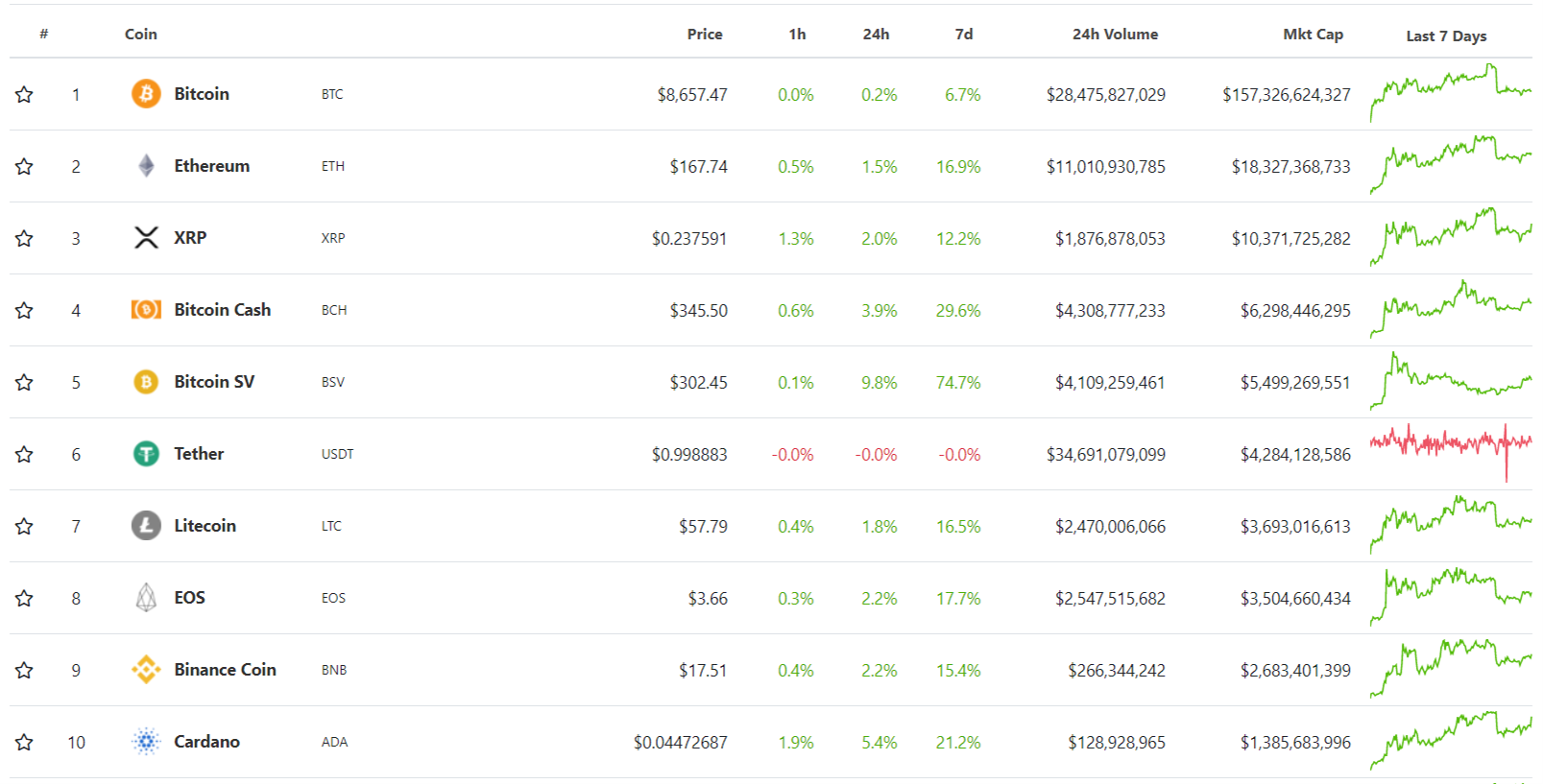Open Tether's red 7-day sparkline chart

pos(1451,452)
